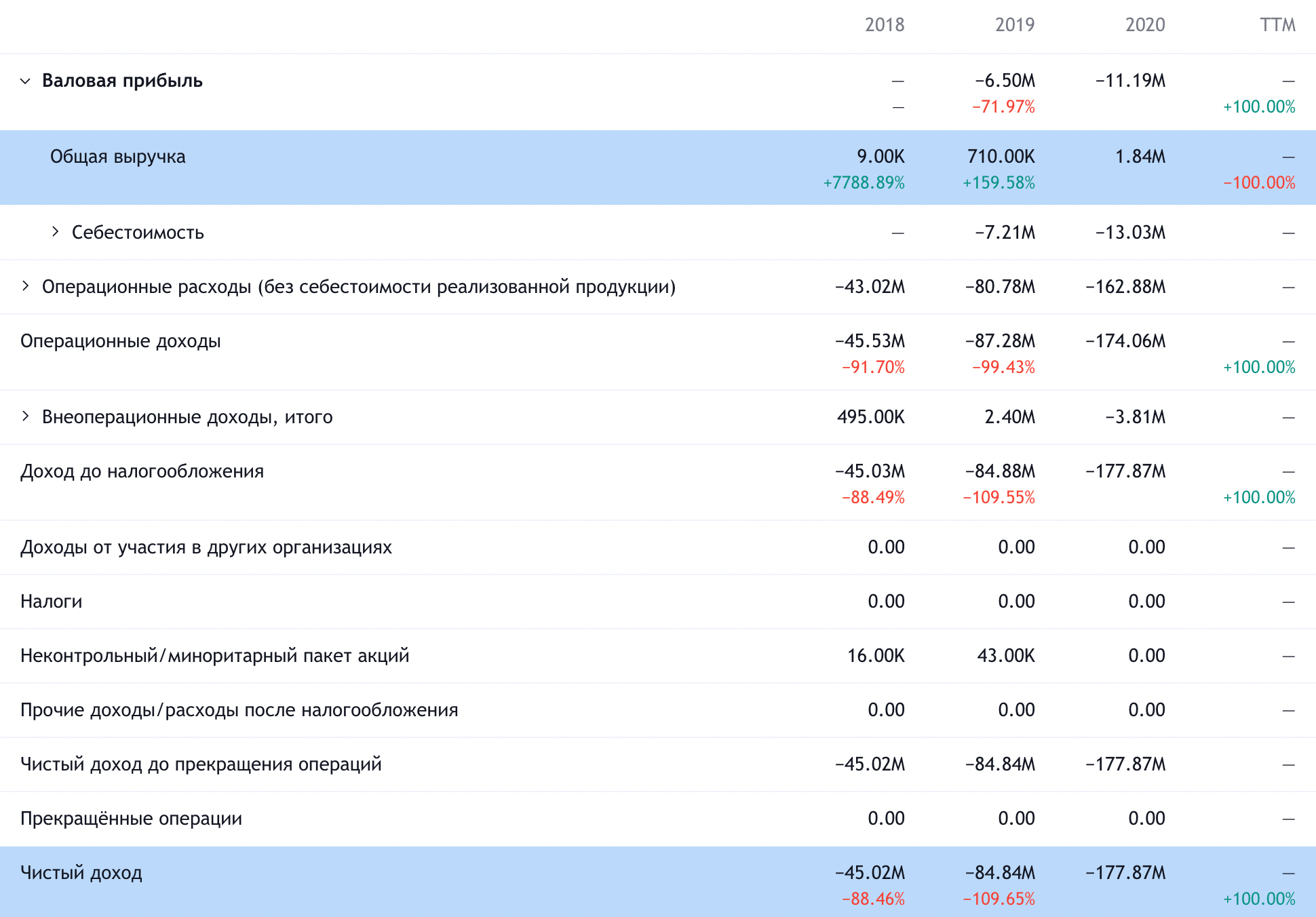The width and height of the screenshot is (1316, 917).
Task: Click the +7788.89% growth value
Action: click(x=864, y=183)
